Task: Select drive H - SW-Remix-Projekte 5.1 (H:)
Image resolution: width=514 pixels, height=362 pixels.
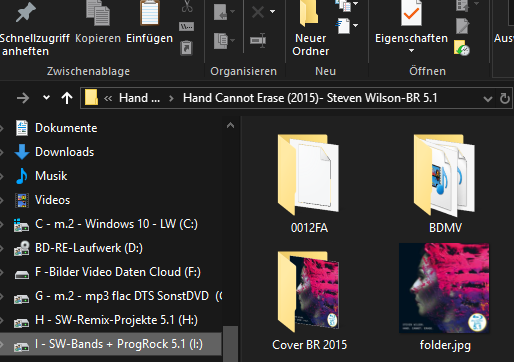Action: tap(116, 320)
